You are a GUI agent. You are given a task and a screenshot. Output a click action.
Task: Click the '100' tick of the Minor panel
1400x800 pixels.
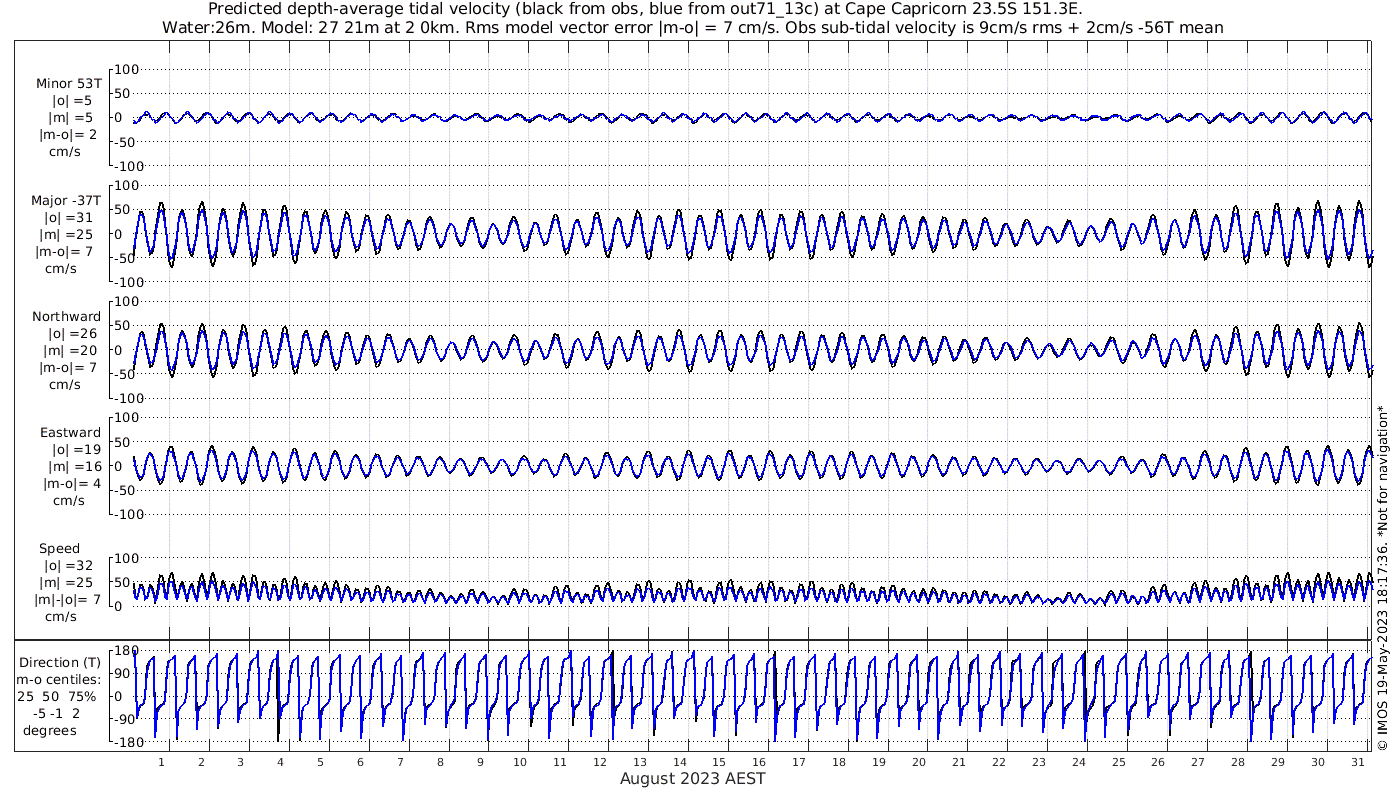[x=127, y=69]
